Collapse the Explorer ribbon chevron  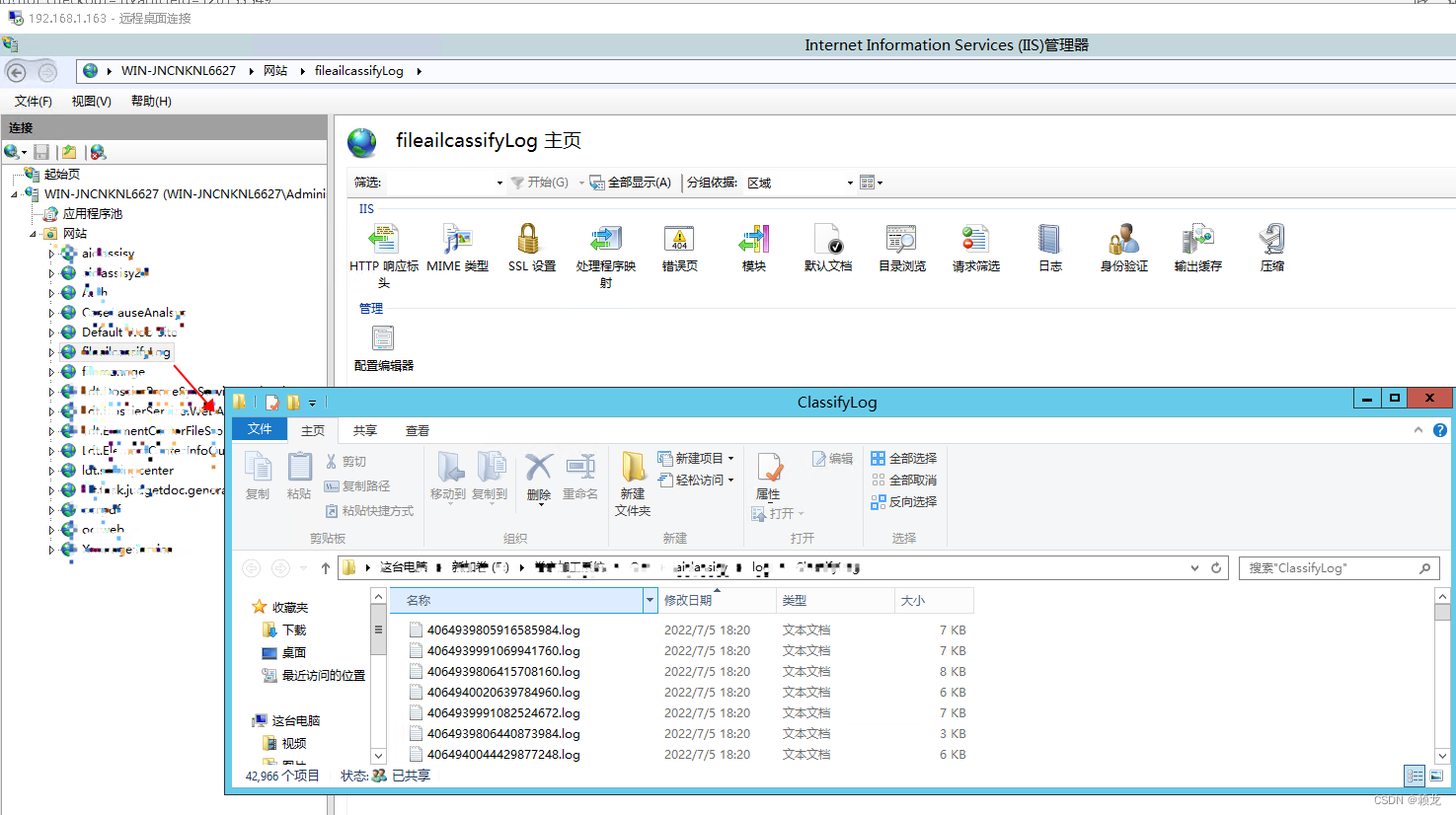point(1418,430)
